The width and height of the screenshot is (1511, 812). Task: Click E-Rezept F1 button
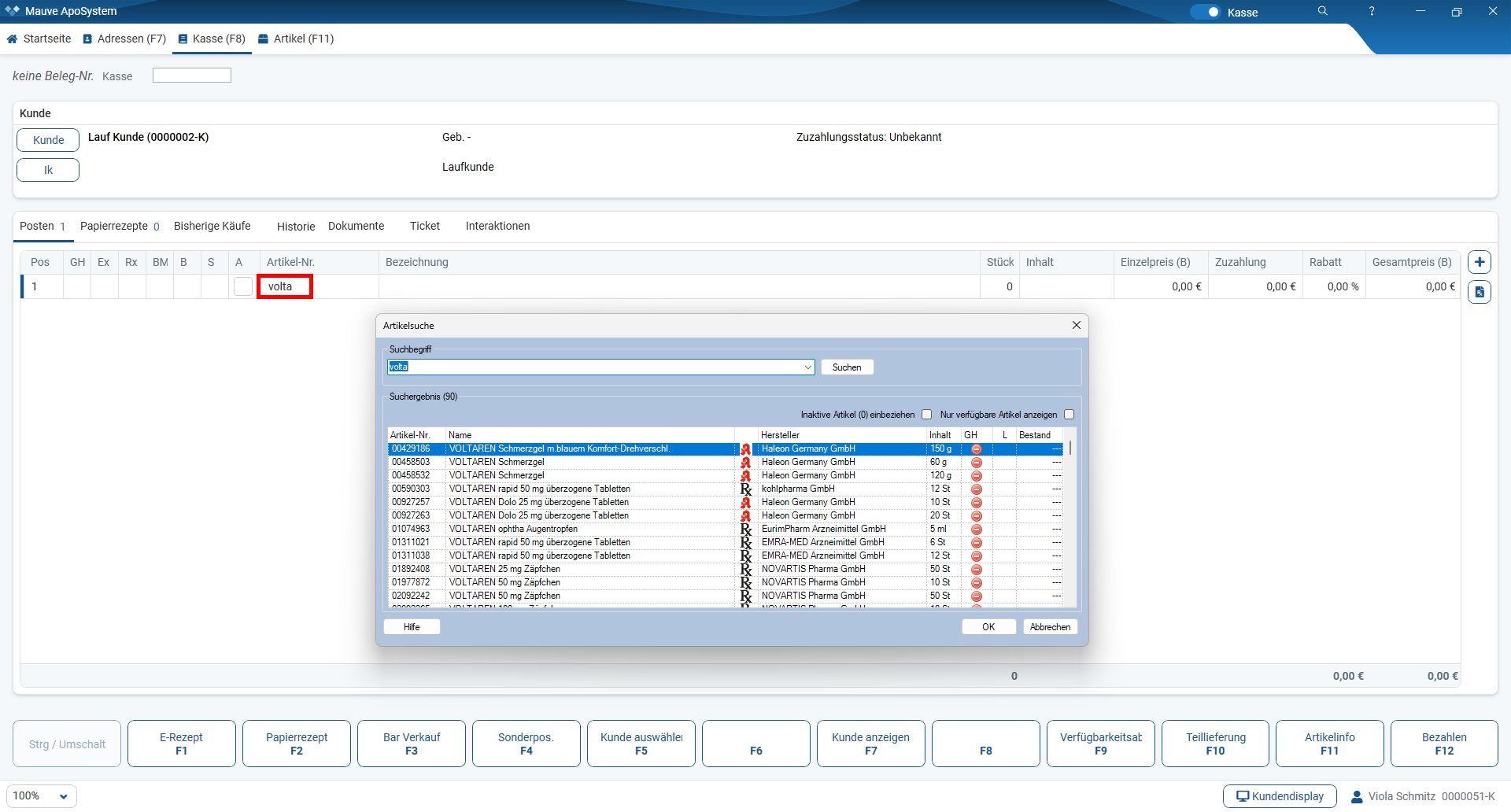coord(181,744)
